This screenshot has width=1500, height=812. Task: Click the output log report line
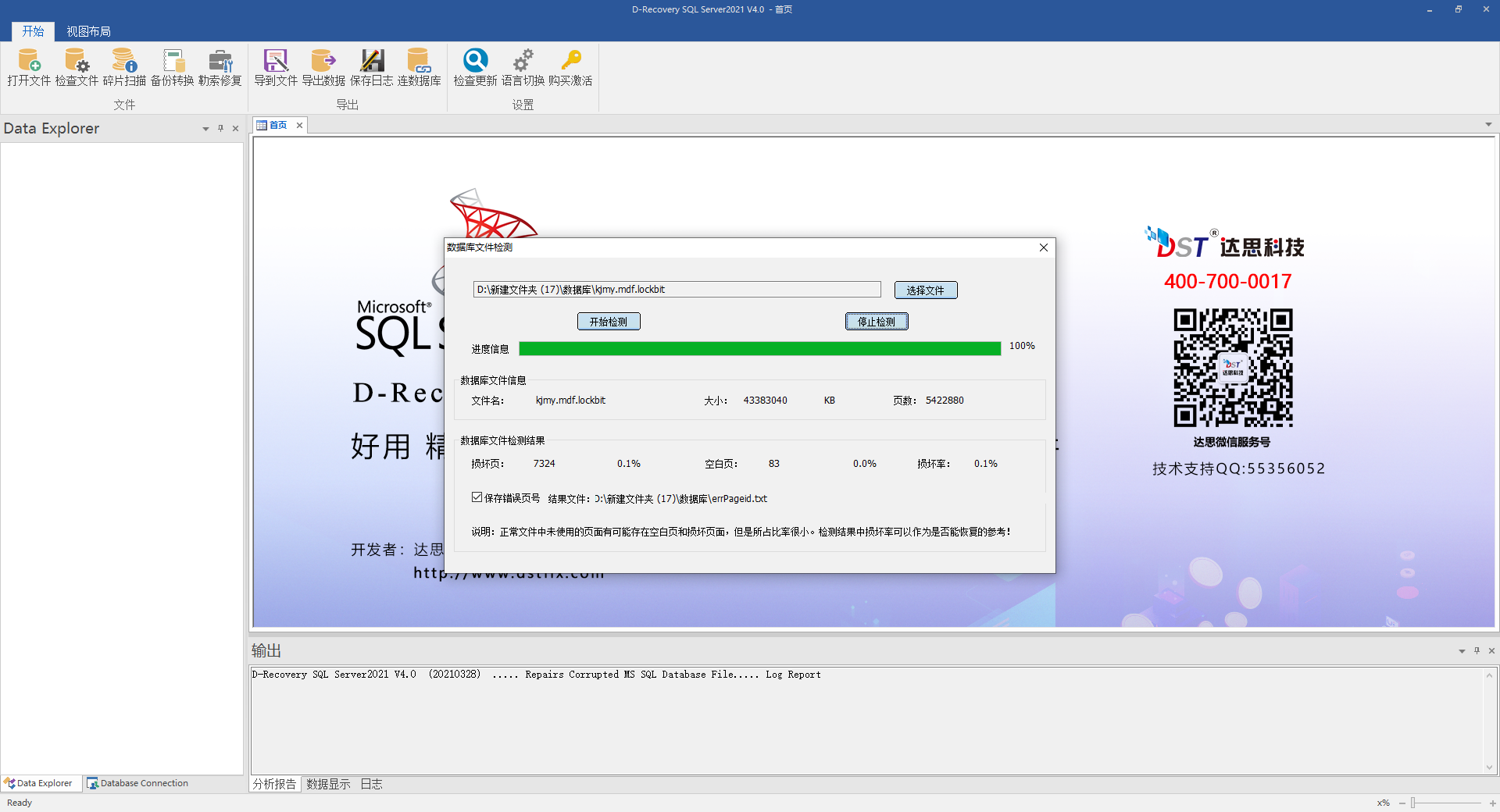point(536,675)
